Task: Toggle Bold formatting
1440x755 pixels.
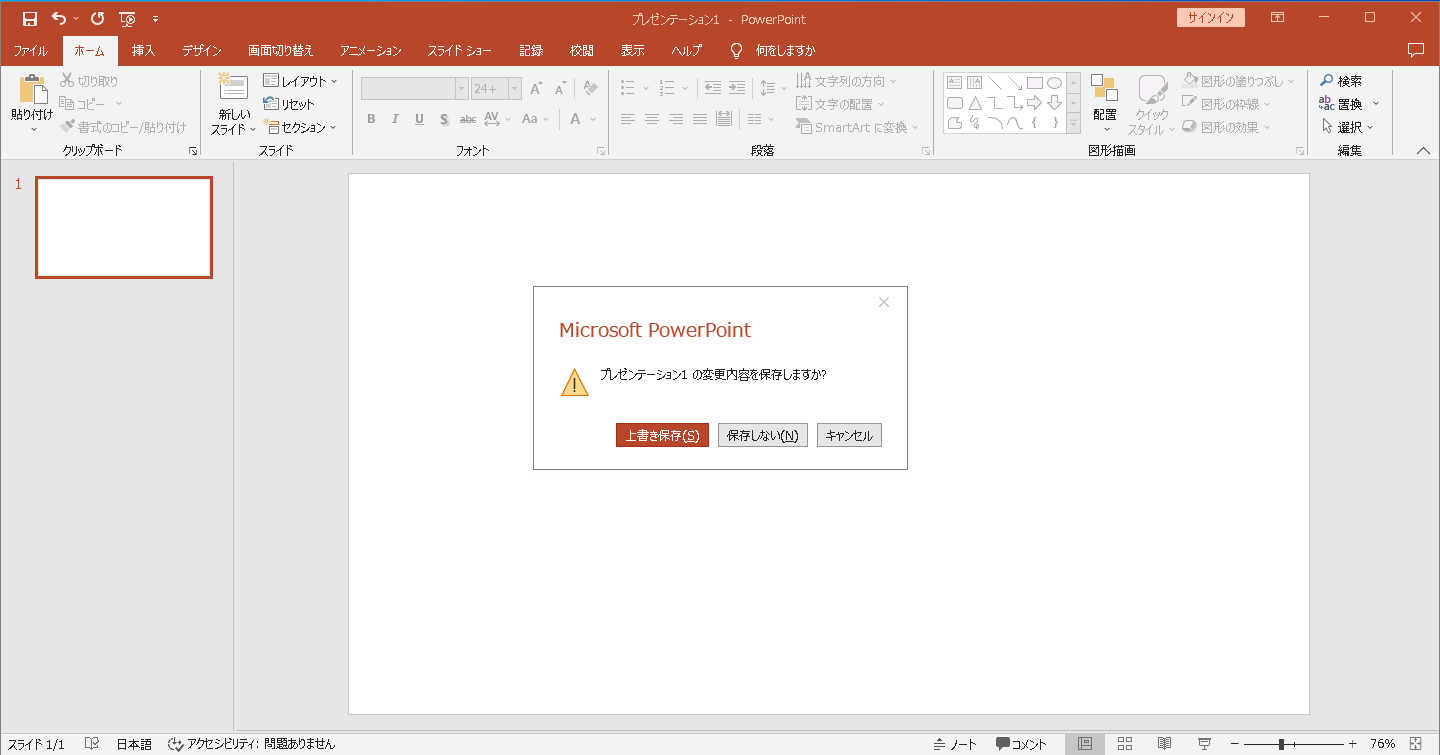Action: tap(371, 119)
